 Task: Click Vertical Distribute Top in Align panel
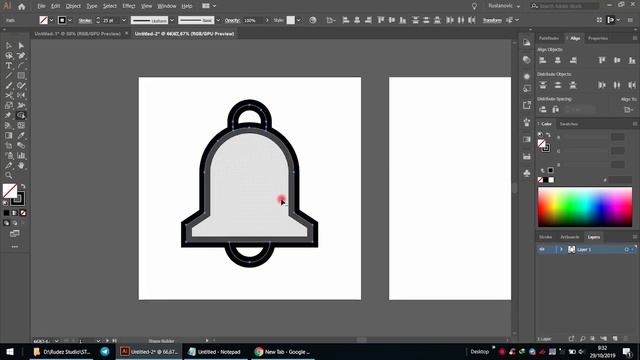[x=542, y=85]
